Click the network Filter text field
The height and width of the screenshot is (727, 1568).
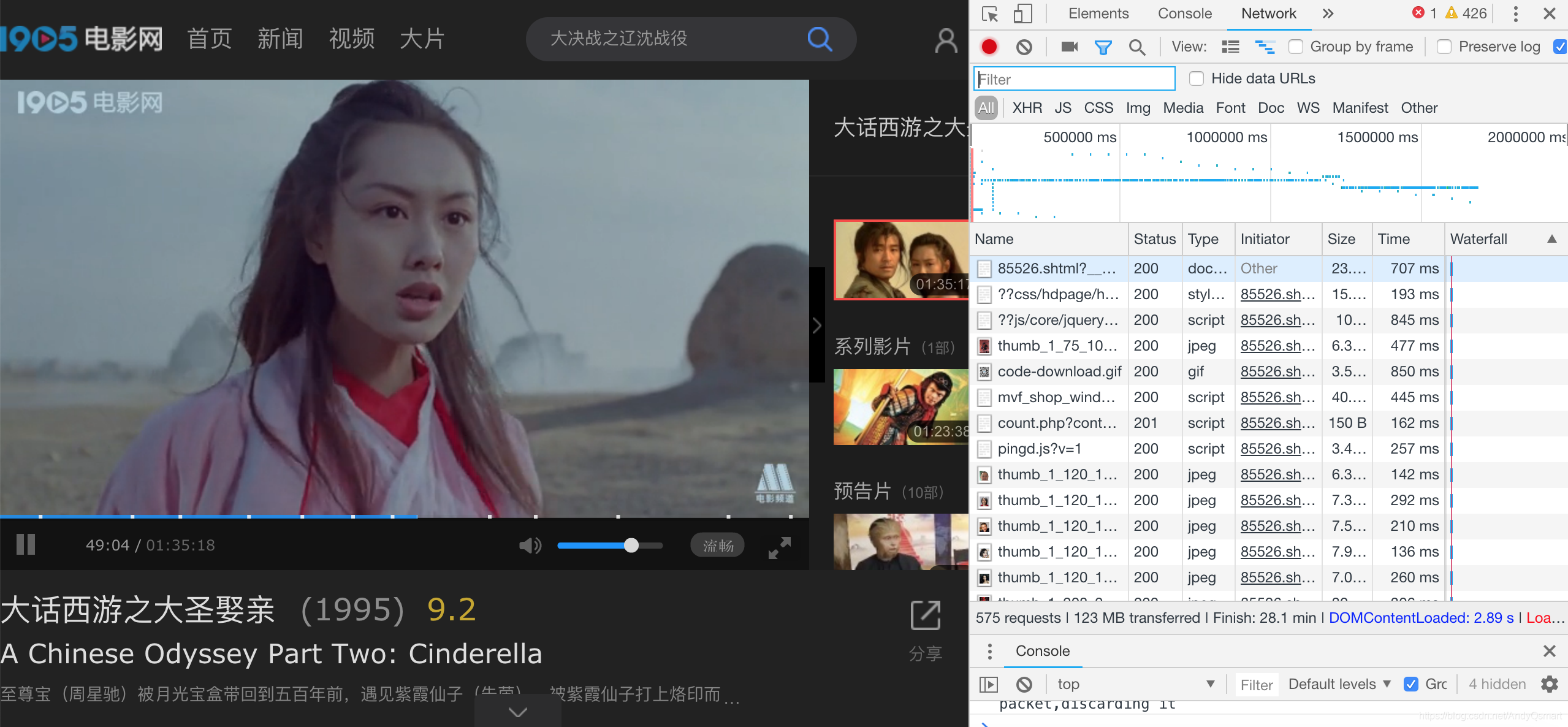[1074, 79]
